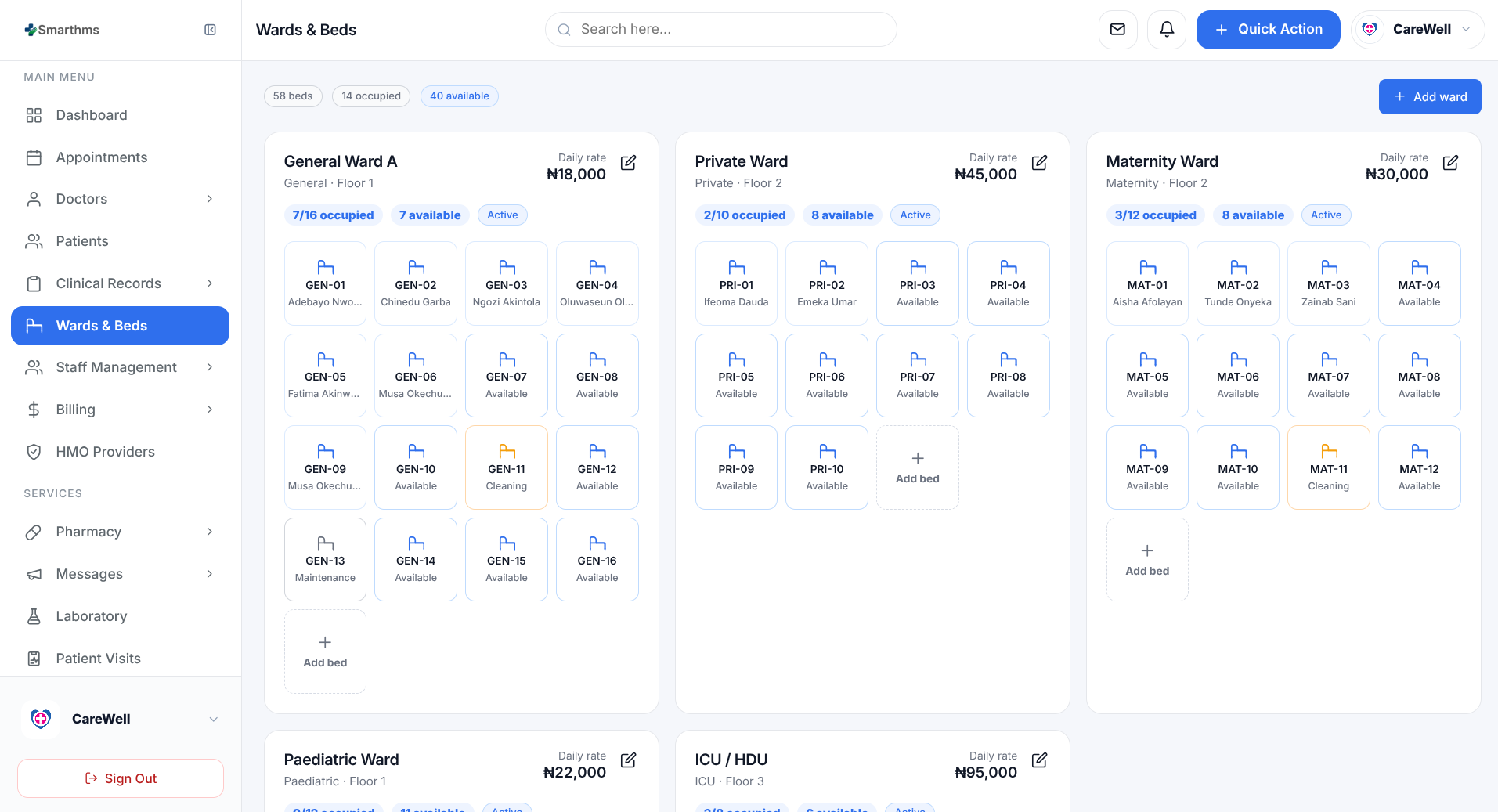Click the 58 beds chip
This screenshot has height=812, width=1498.
[293, 96]
